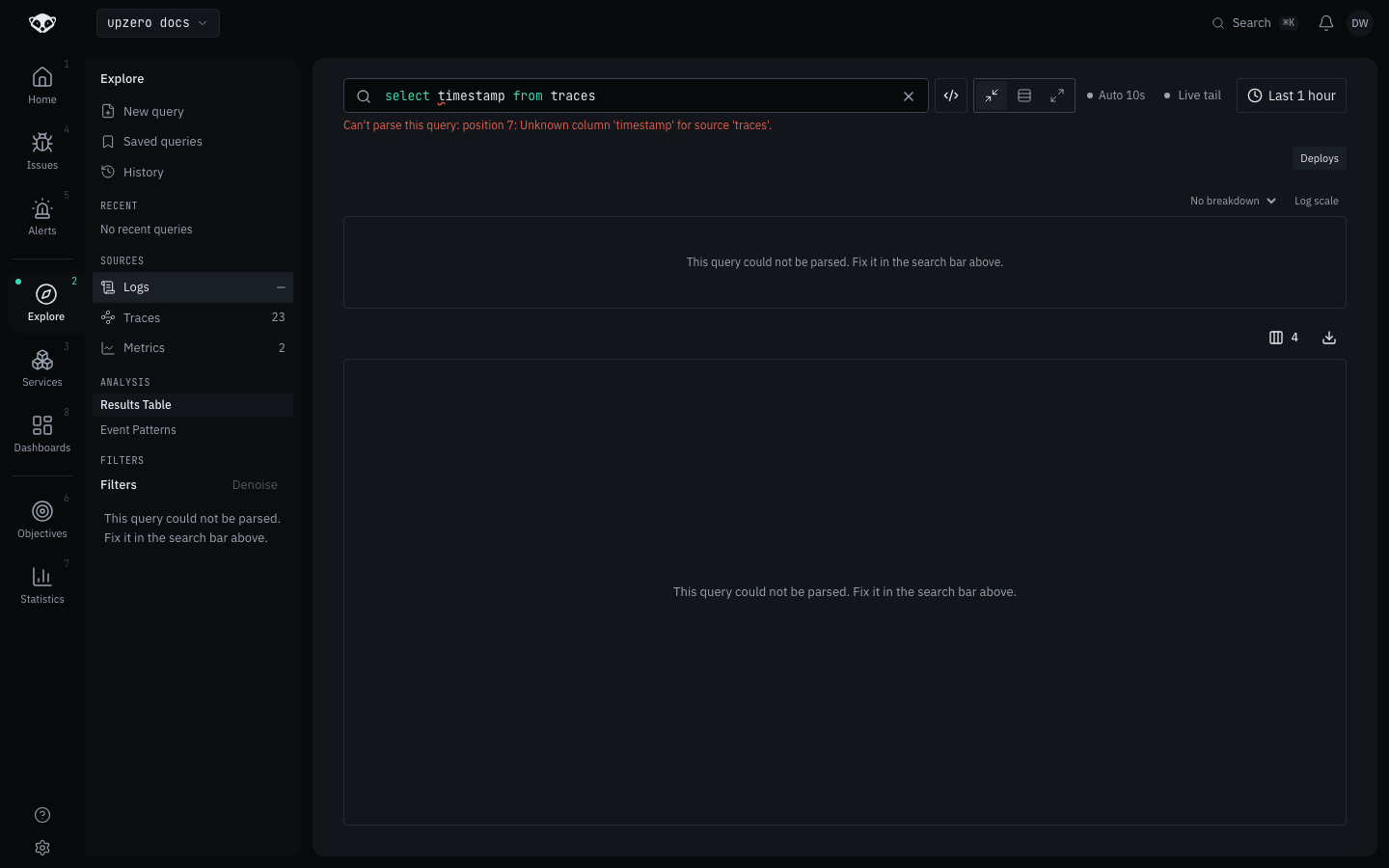Viewport: 1389px width, 868px height.
Task: Toggle the Deploys overlay button
Action: (1320, 158)
